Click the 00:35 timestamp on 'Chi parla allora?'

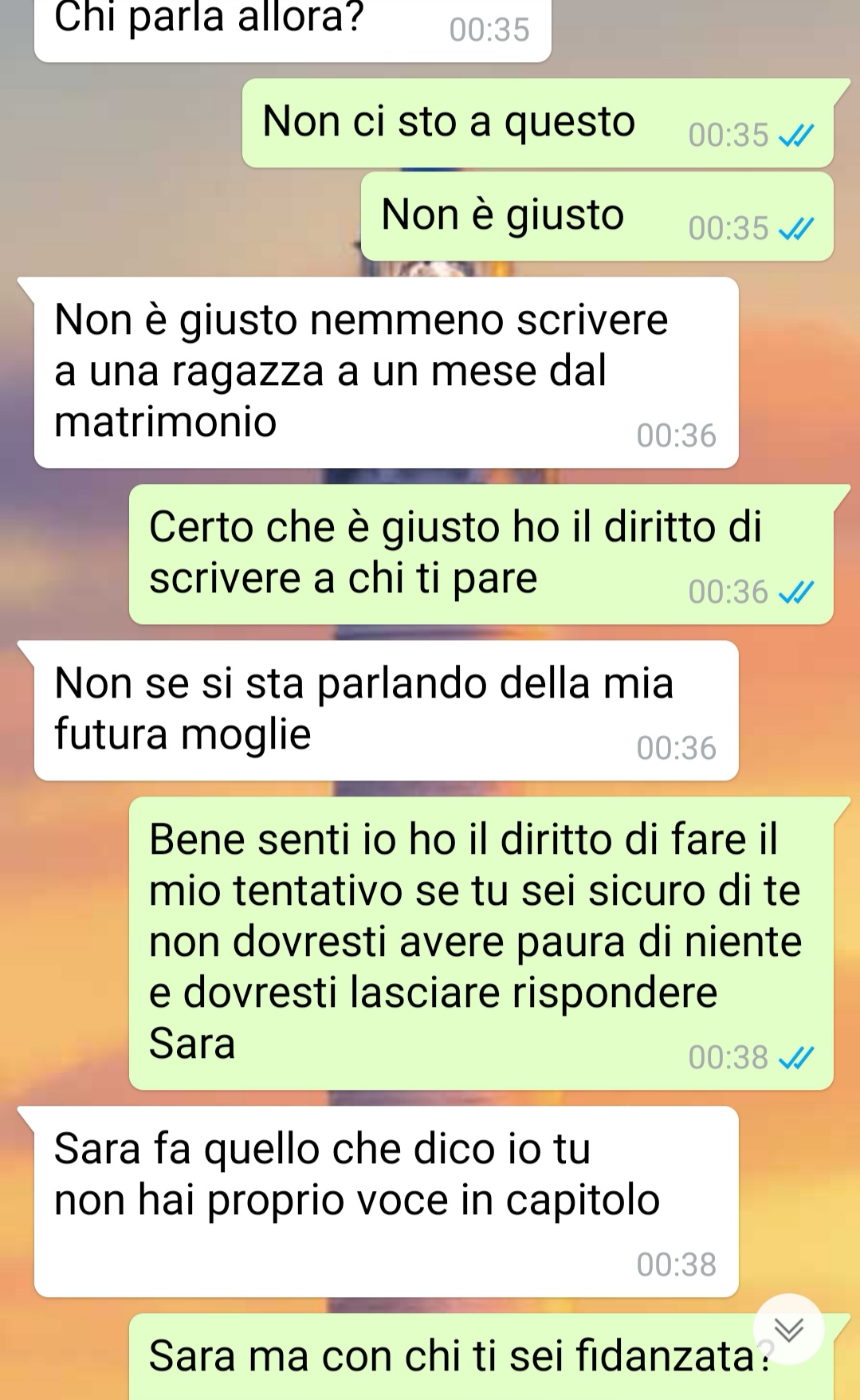pyautogui.click(x=489, y=30)
